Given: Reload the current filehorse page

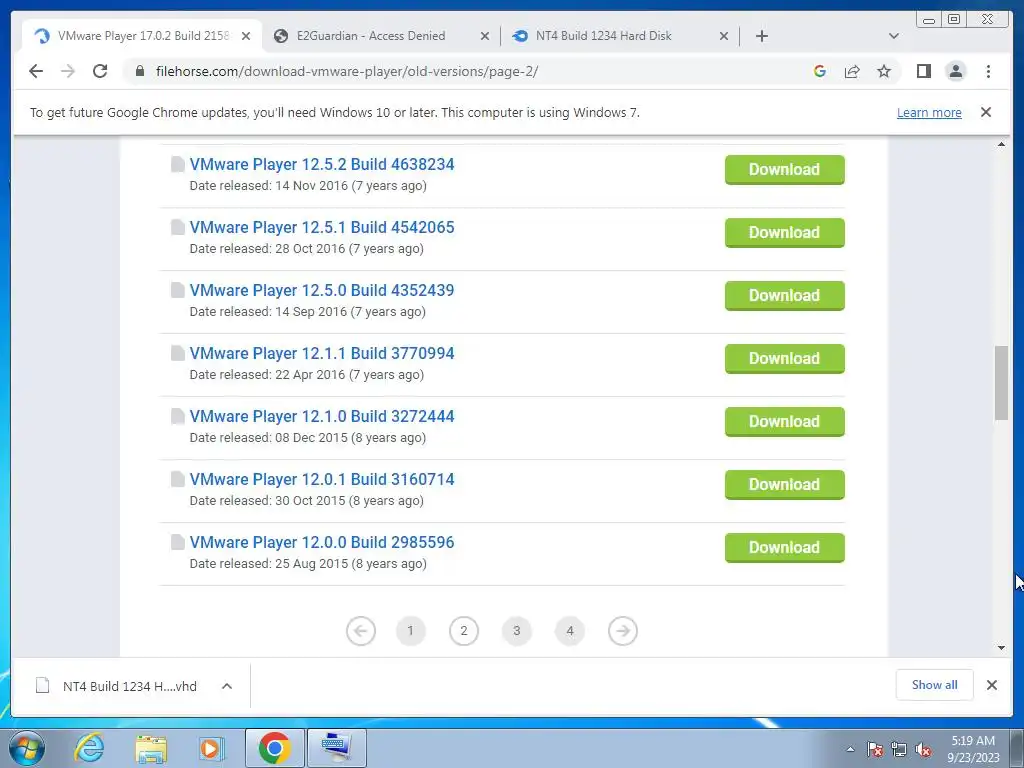Looking at the screenshot, I should coord(100,71).
